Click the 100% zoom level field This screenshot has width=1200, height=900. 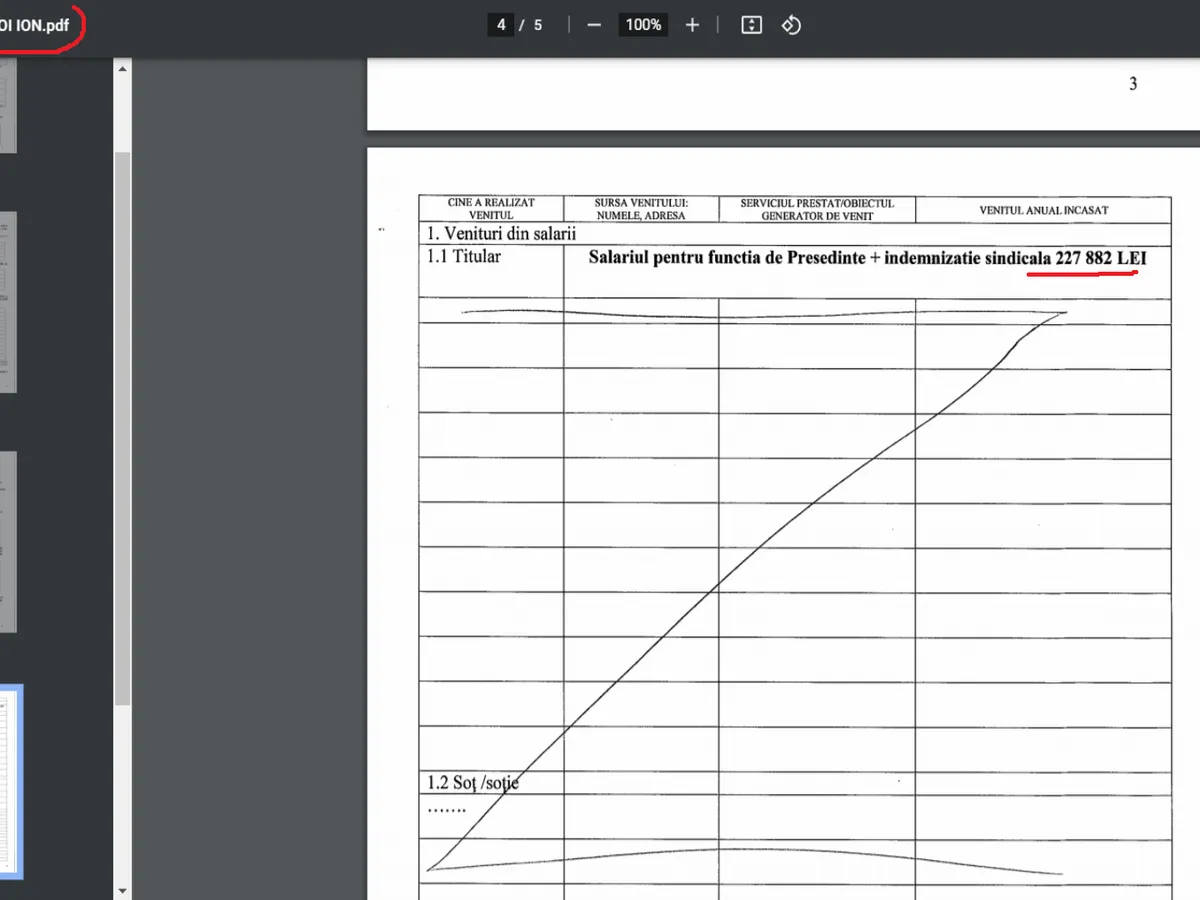pyautogui.click(x=643, y=25)
